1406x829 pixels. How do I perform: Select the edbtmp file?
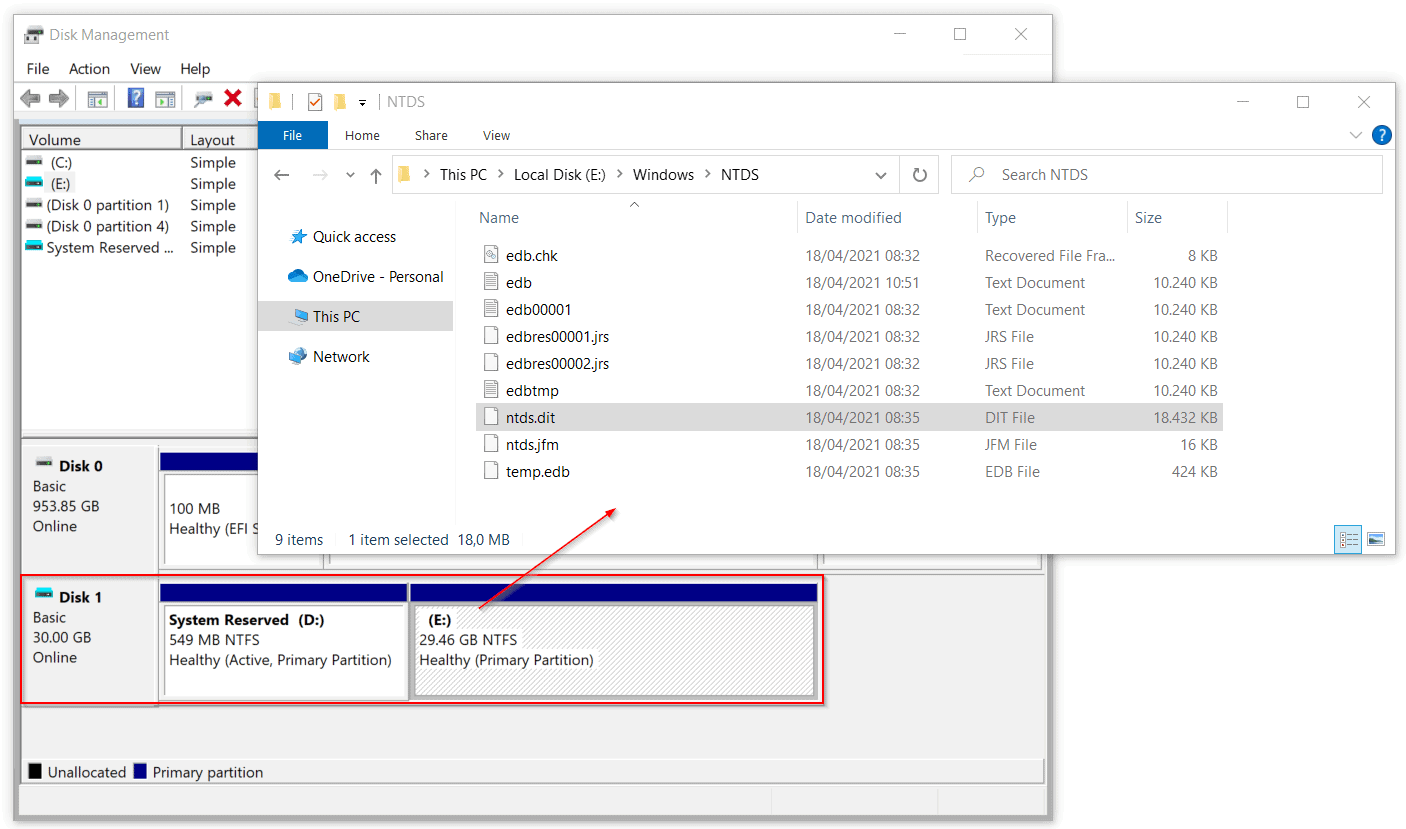click(x=849, y=391)
